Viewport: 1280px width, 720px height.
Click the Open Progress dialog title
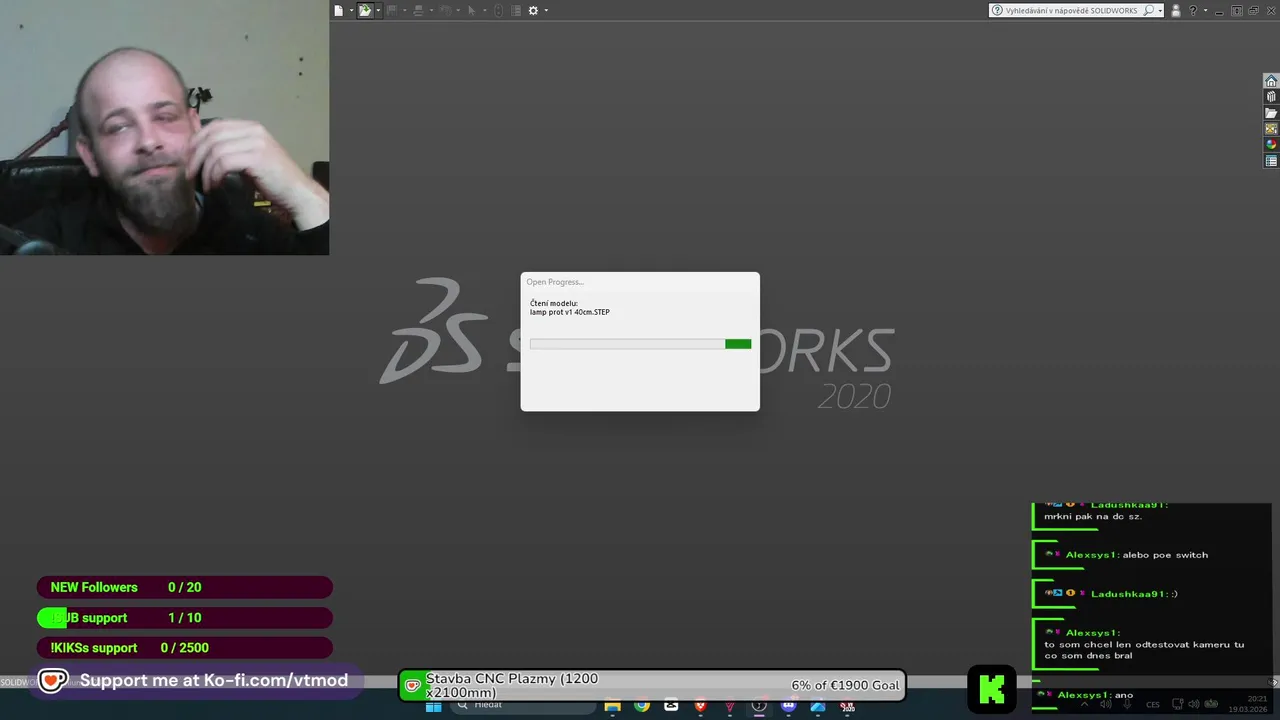pos(555,282)
